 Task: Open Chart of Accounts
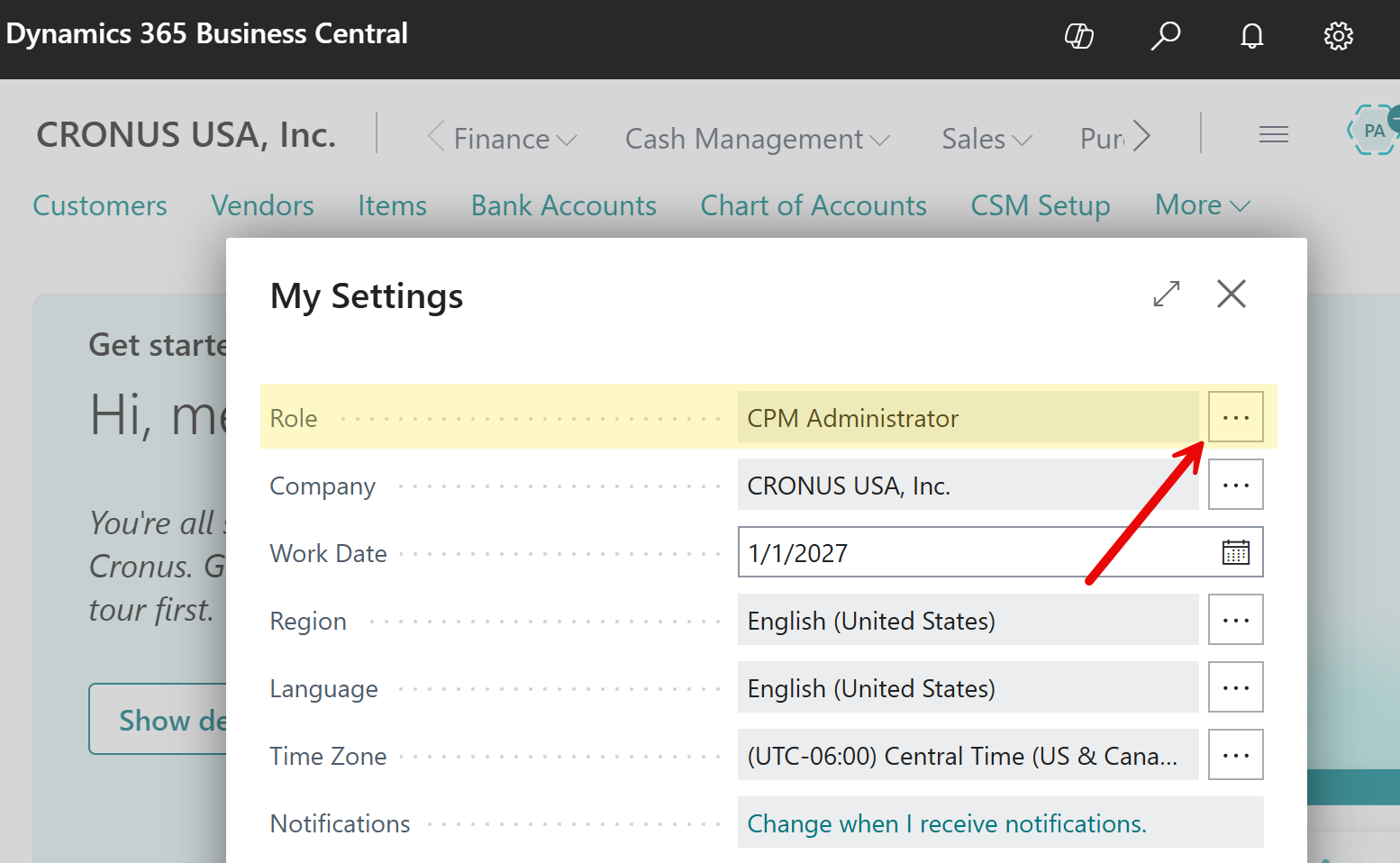[813, 205]
